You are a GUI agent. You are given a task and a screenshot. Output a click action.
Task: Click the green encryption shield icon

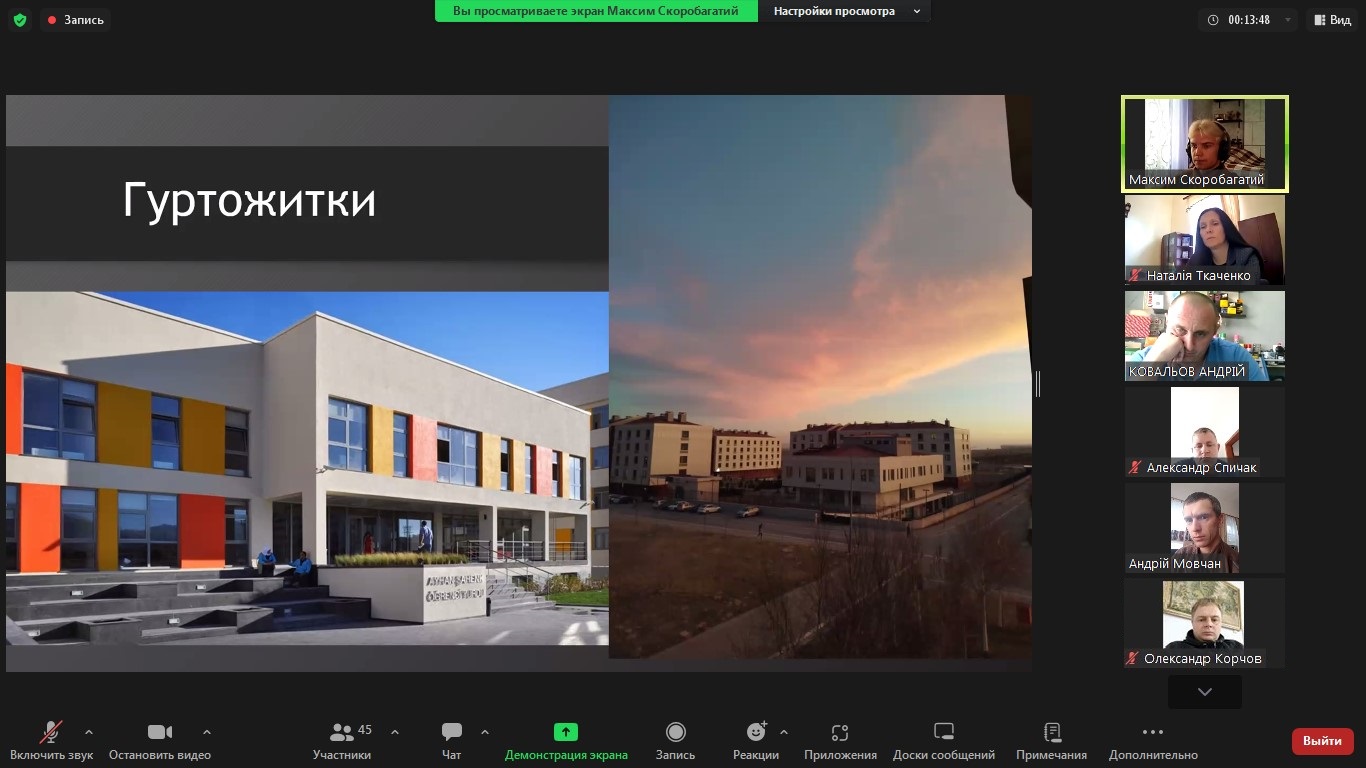(x=19, y=19)
